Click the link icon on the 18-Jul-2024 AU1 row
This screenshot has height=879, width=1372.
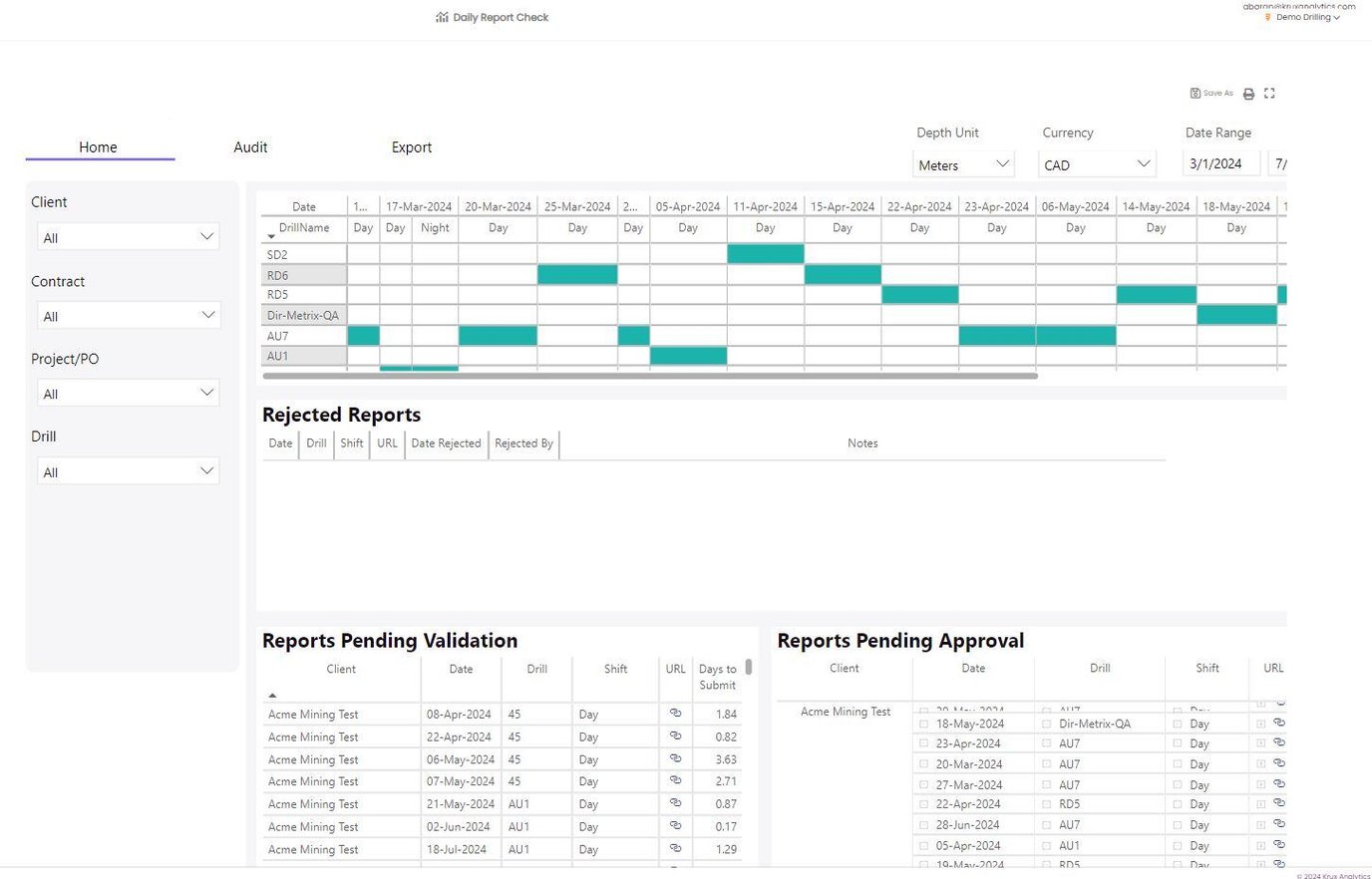(x=675, y=848)
